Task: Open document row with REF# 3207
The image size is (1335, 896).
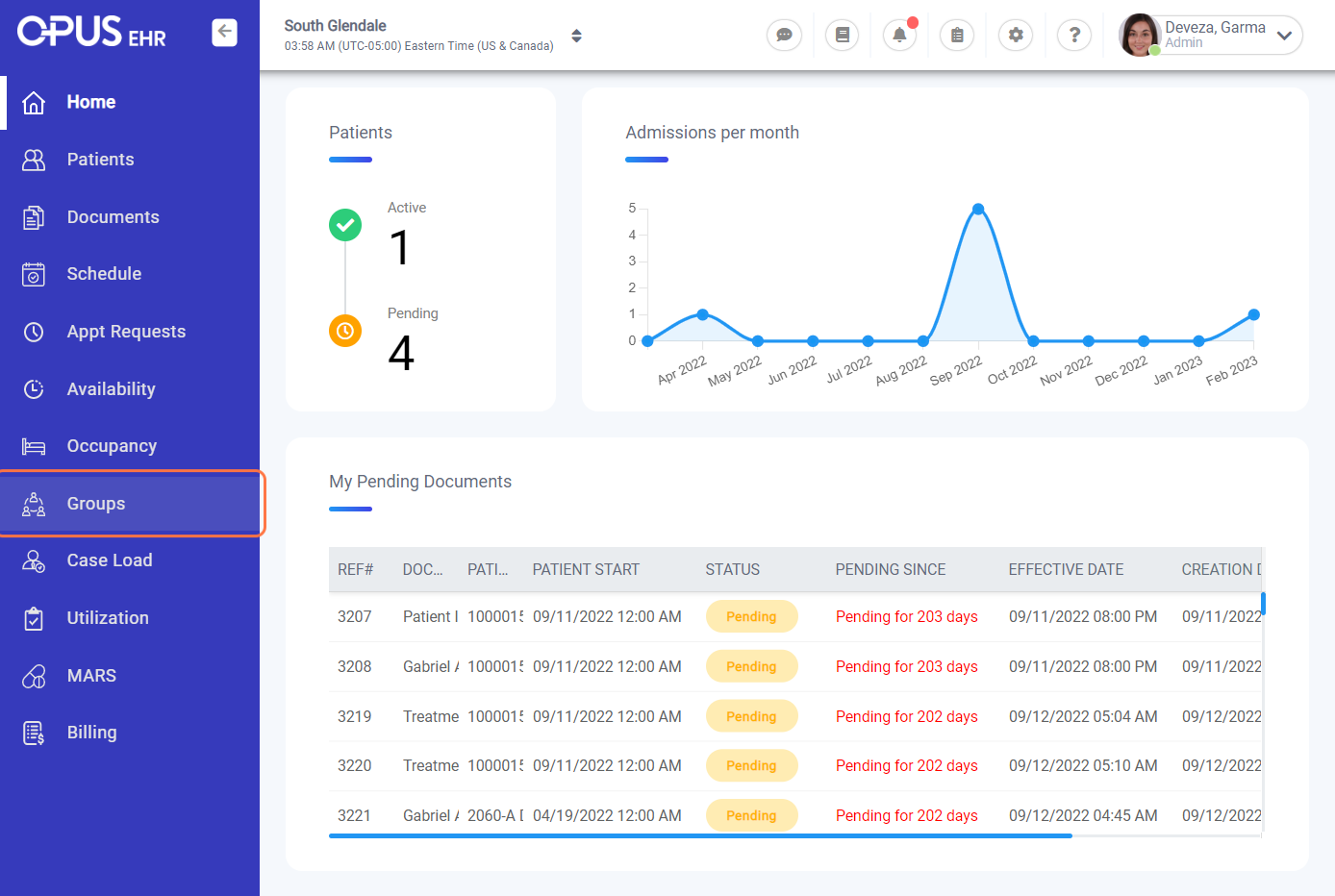Action: [x=795, y=617]
